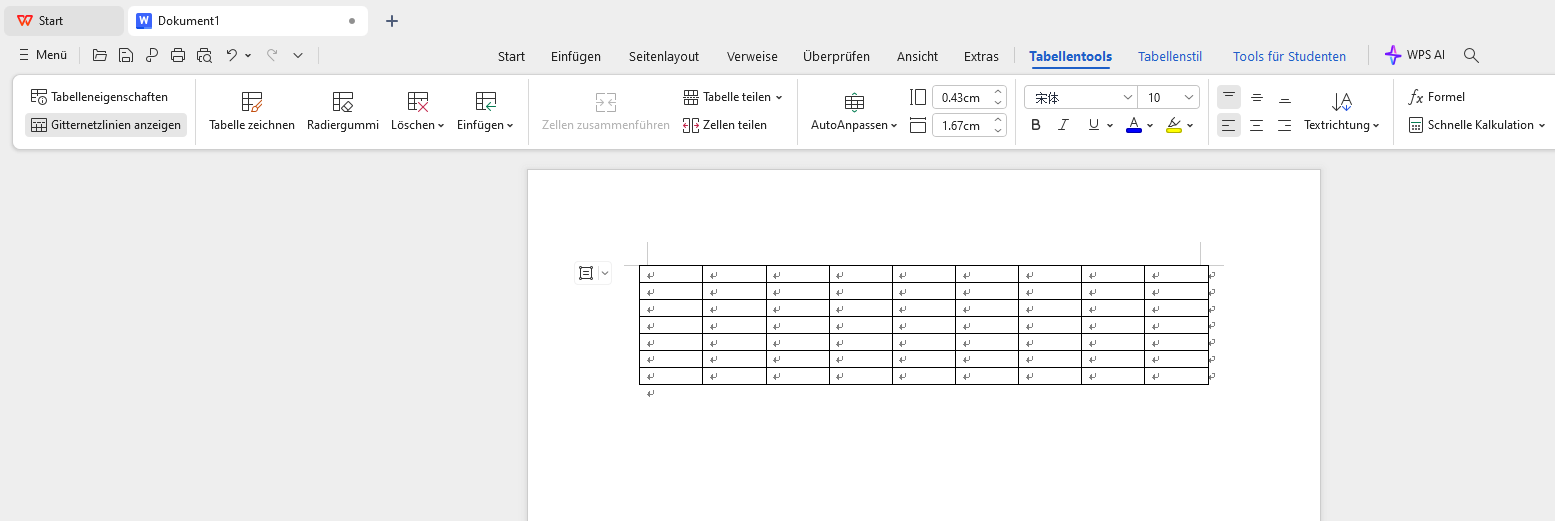Screen dimensions: 1555x521
Task: Decrease the column width with down stepper
Action: tap(998, 131)
